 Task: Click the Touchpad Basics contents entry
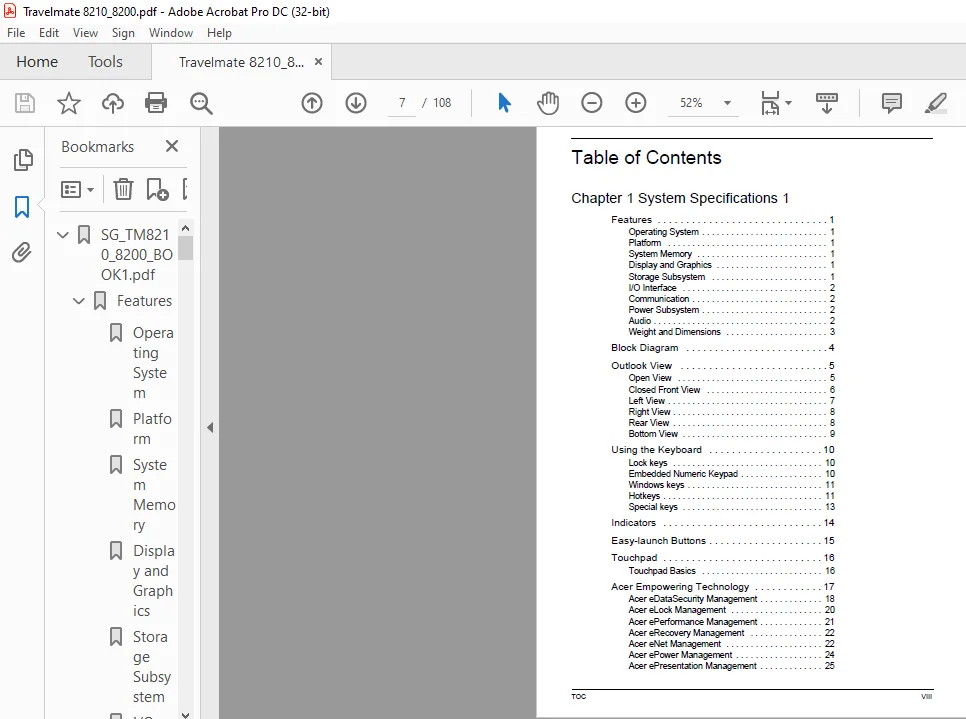(731, 571)
